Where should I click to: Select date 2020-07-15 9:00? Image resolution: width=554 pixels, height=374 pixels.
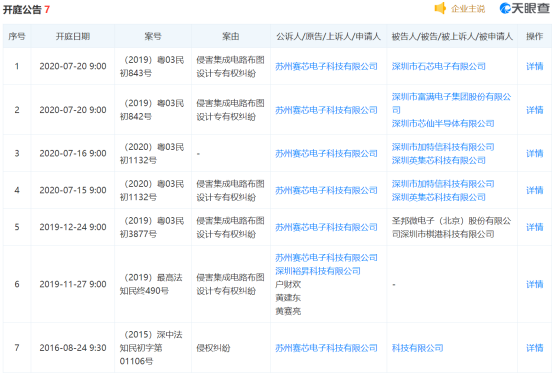tap(73, 190)
